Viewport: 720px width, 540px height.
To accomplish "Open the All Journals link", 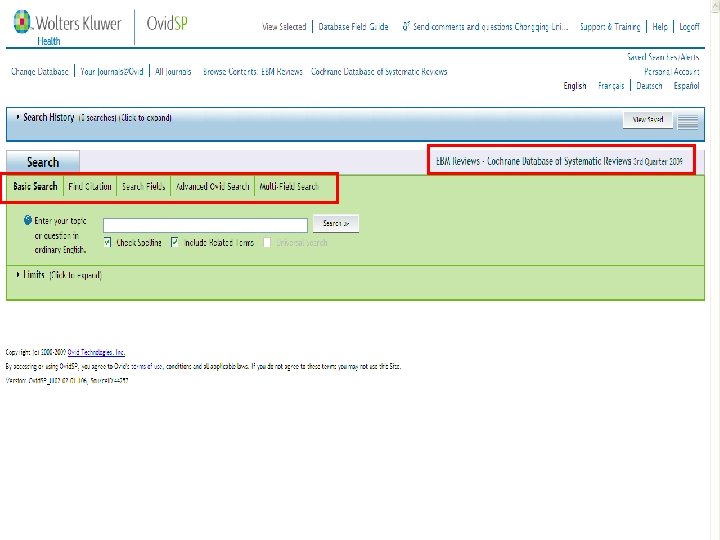I will click(173, 72).
